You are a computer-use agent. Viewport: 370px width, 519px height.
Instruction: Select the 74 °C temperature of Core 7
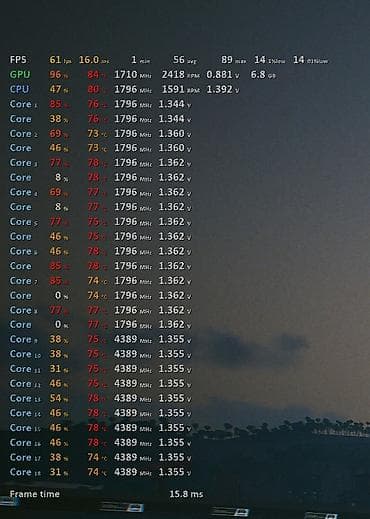[x=97, y=281]
